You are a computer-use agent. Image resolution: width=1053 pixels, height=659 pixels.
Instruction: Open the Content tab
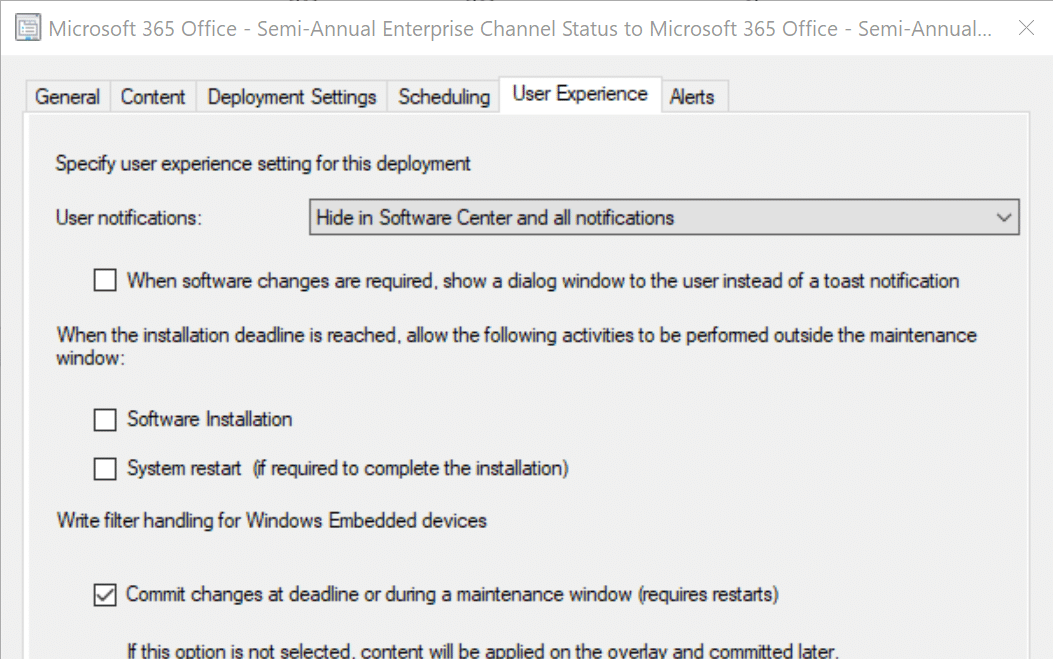153,97
